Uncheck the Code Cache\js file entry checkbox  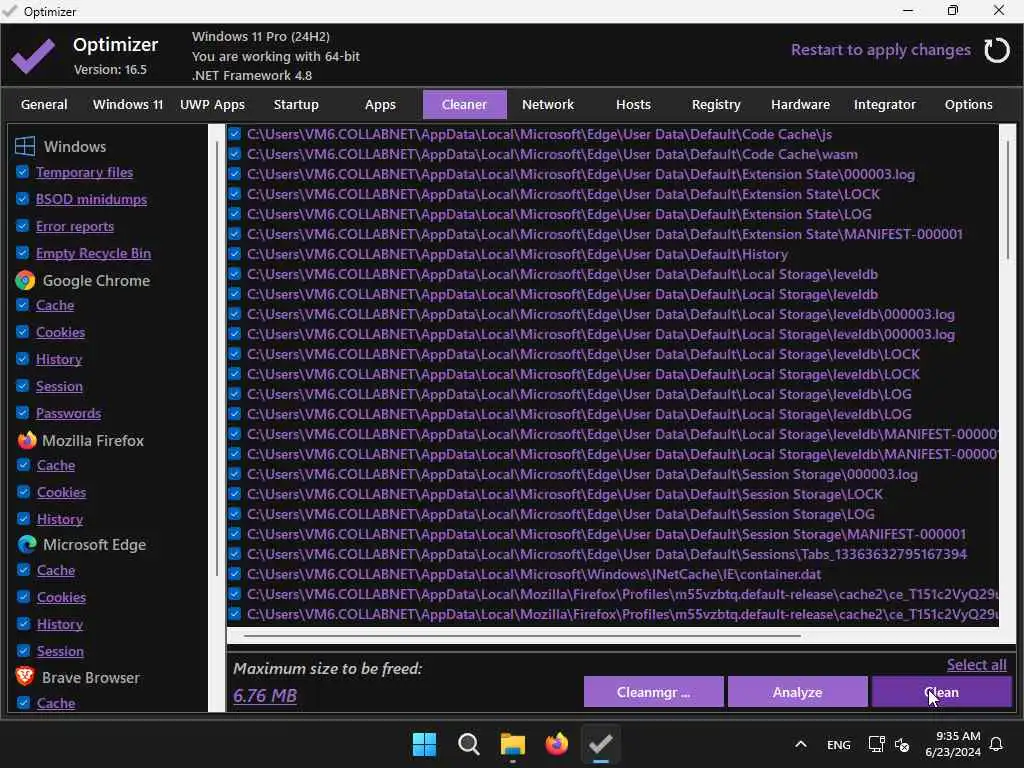[234, 134]
